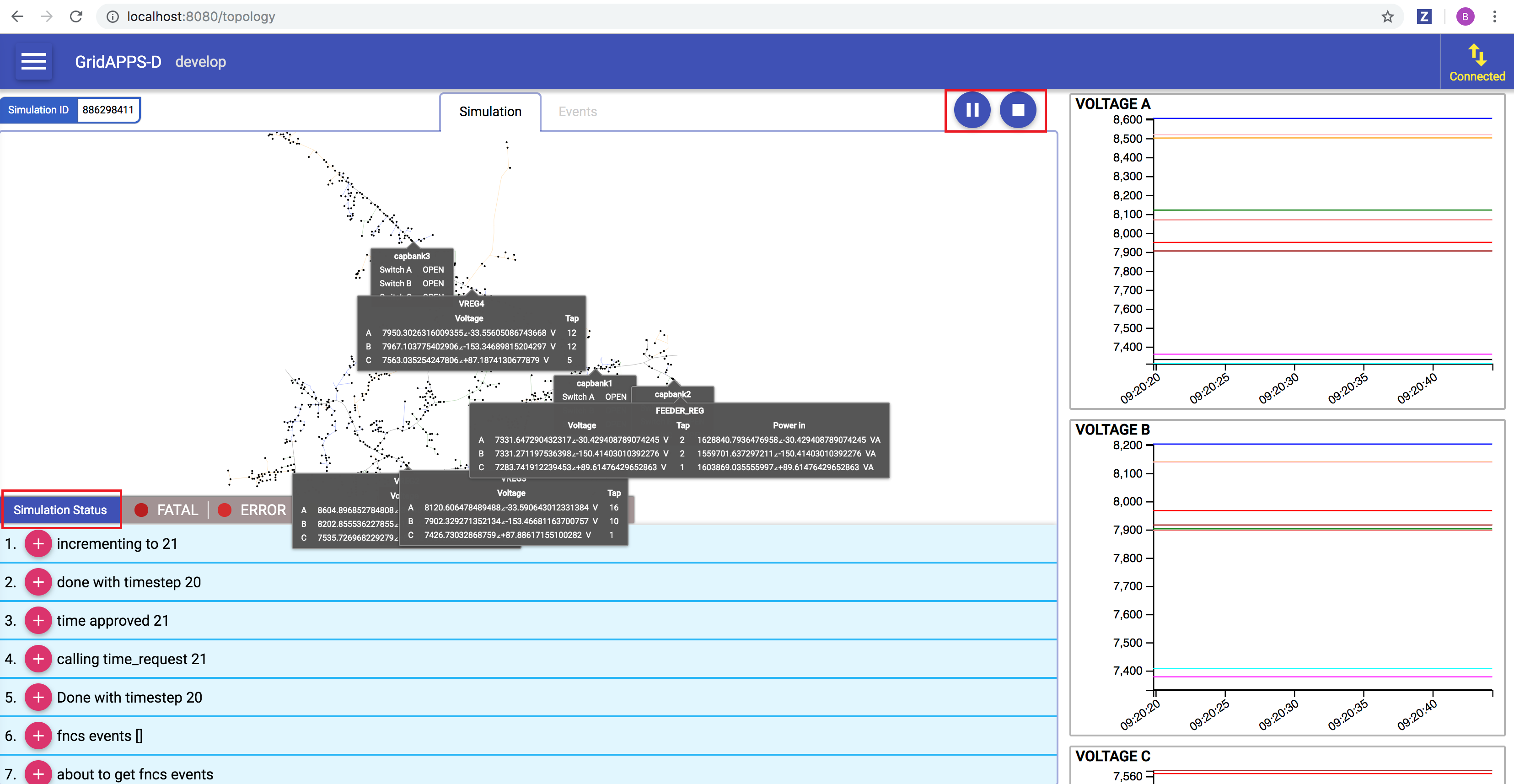Click the capbank3 tooltip title
The height and width of the screenshot is (784, 1514).
point(411,256)
